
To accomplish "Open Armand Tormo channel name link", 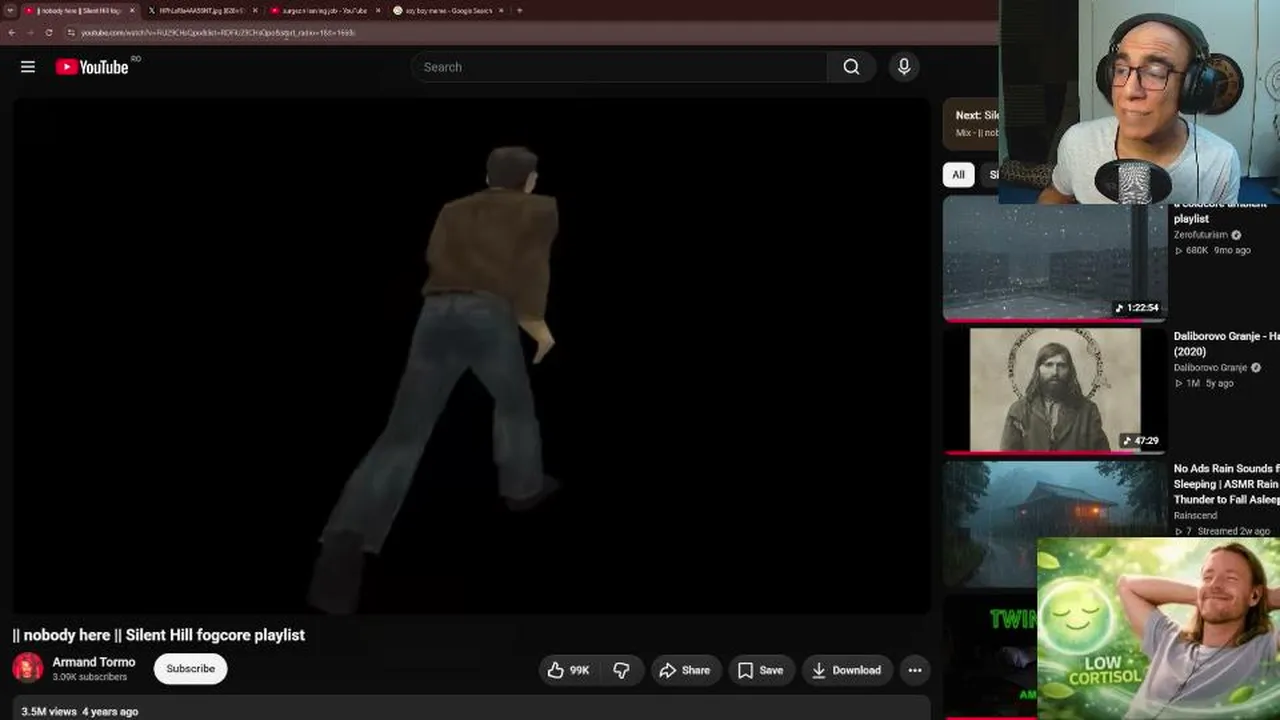I will (94, 662).
